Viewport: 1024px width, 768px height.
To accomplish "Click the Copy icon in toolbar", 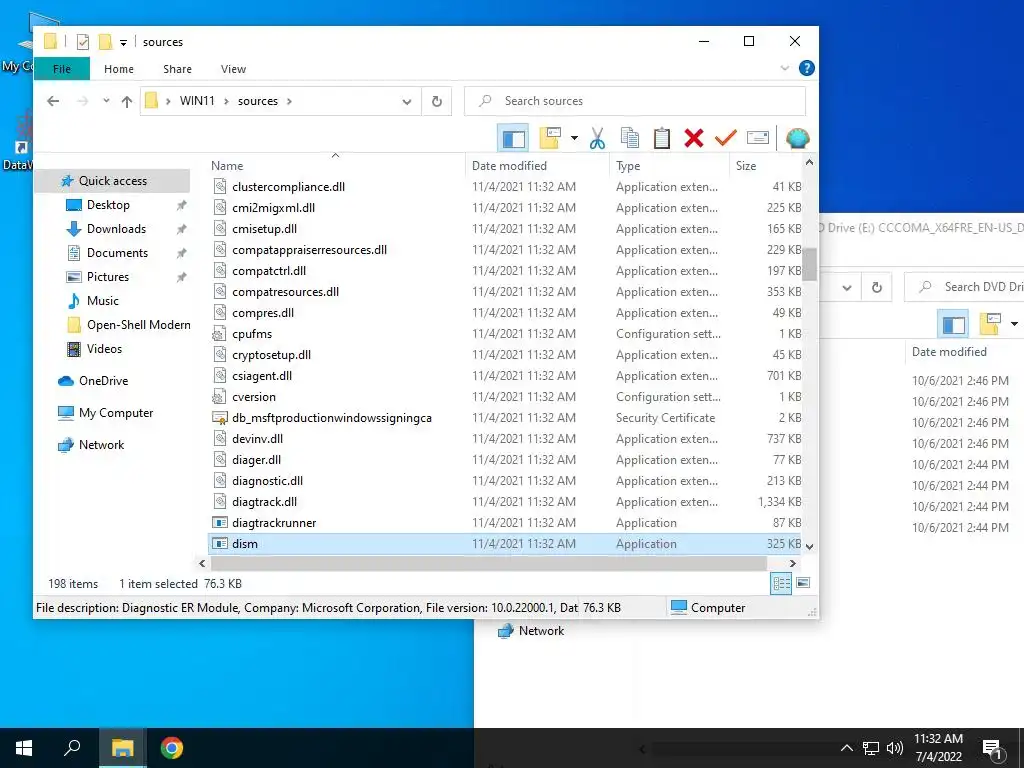I will [x=630, y=138].
